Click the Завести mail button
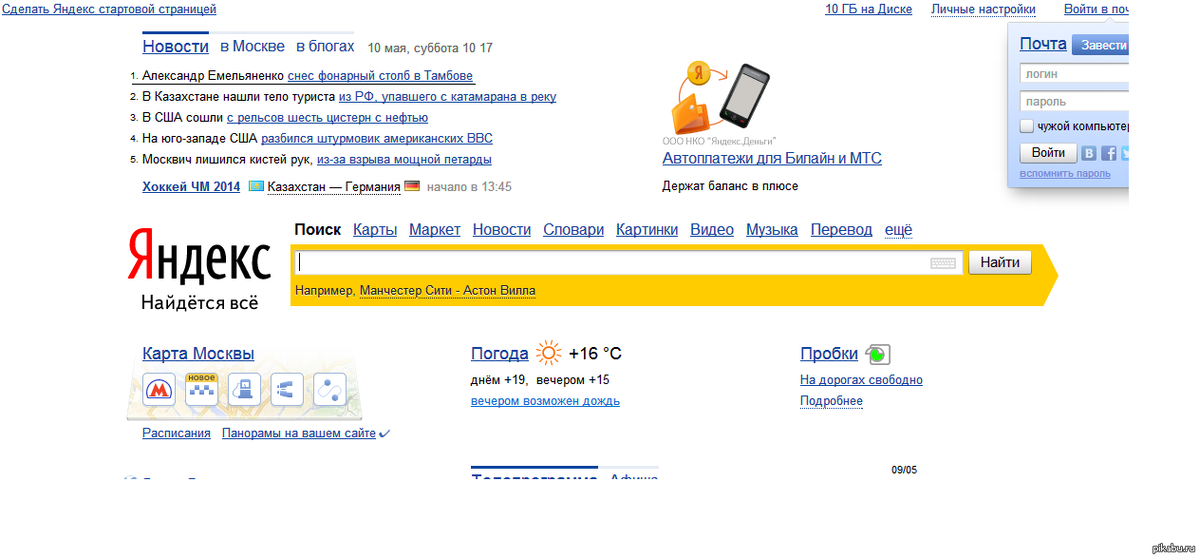 pyautogui.click(x=1101, y=45)
